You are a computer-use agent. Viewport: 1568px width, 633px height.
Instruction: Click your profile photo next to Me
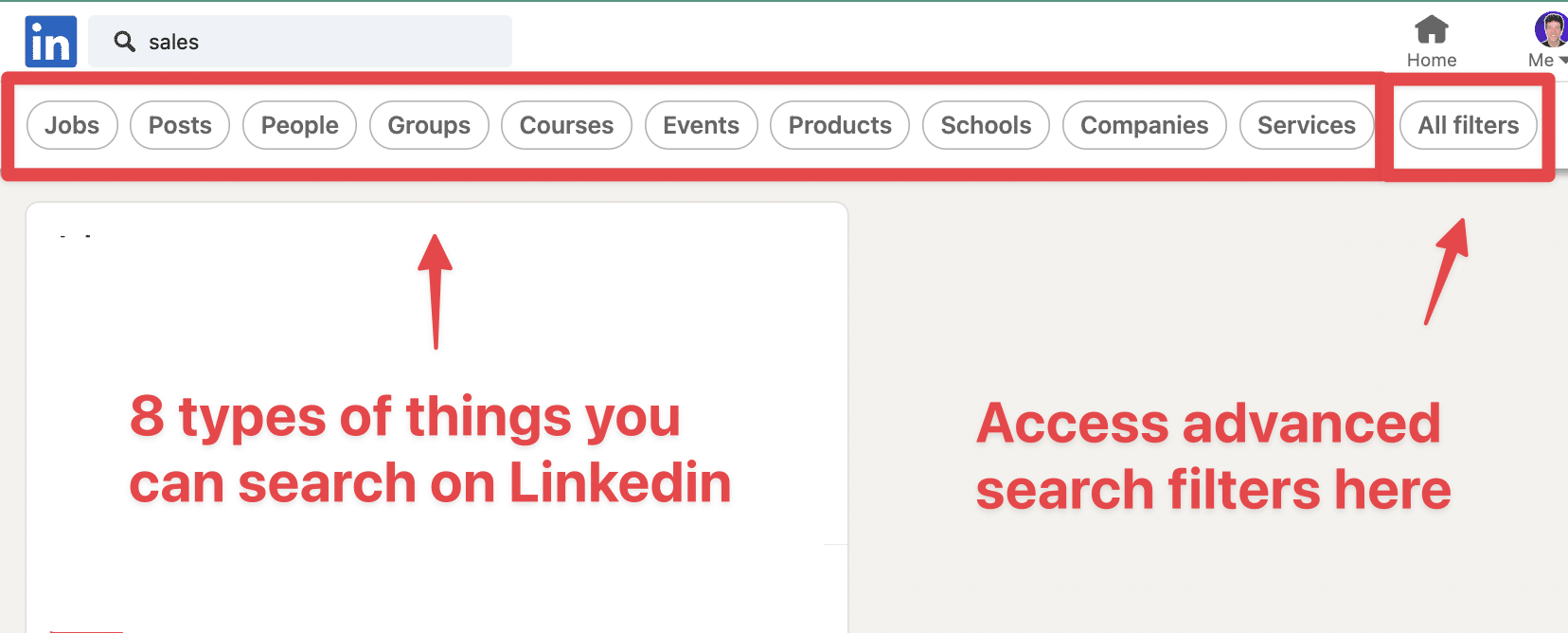tap(1551, 27)
